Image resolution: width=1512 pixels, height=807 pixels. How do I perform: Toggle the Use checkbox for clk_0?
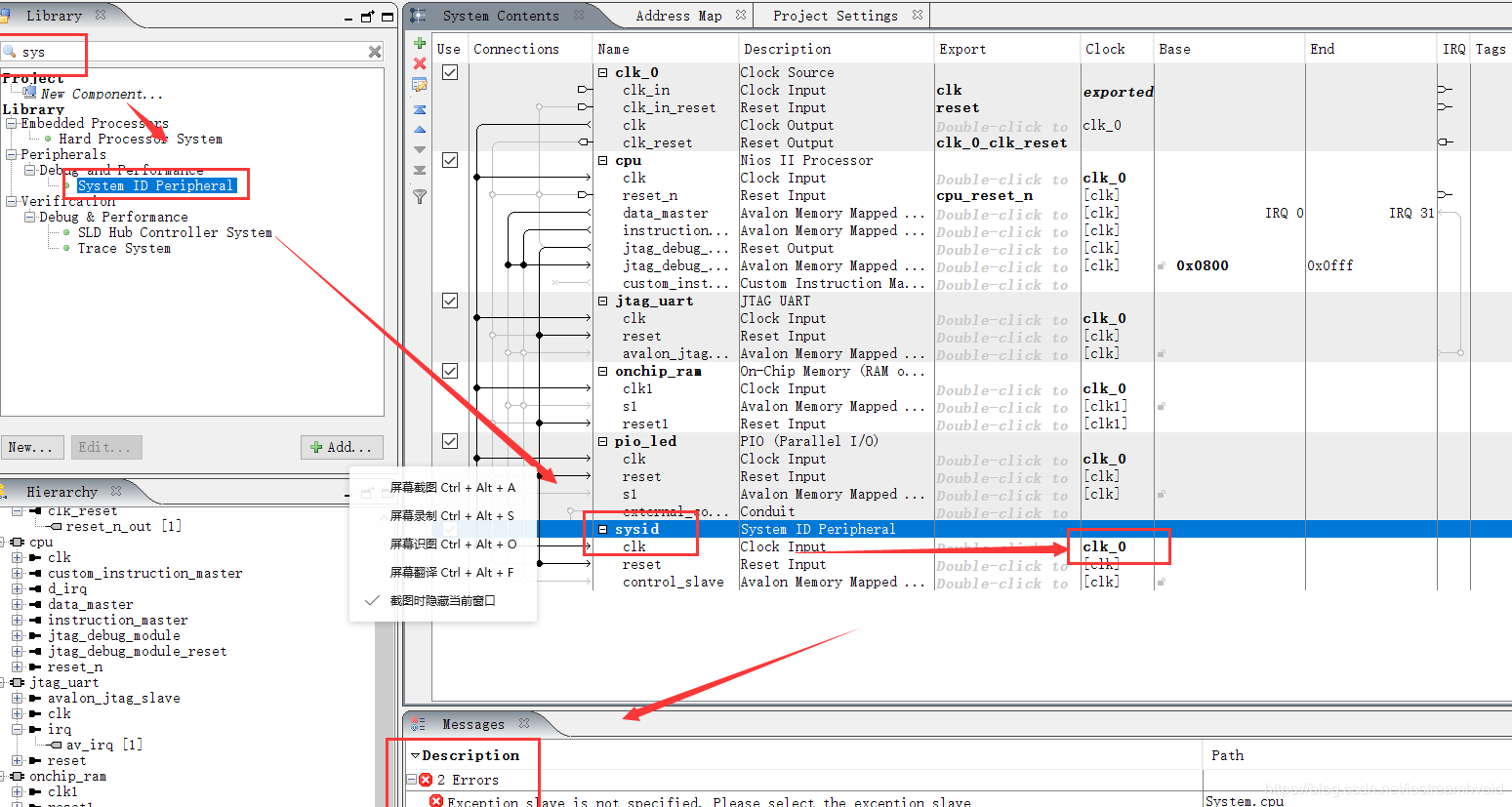click(450, 72)
